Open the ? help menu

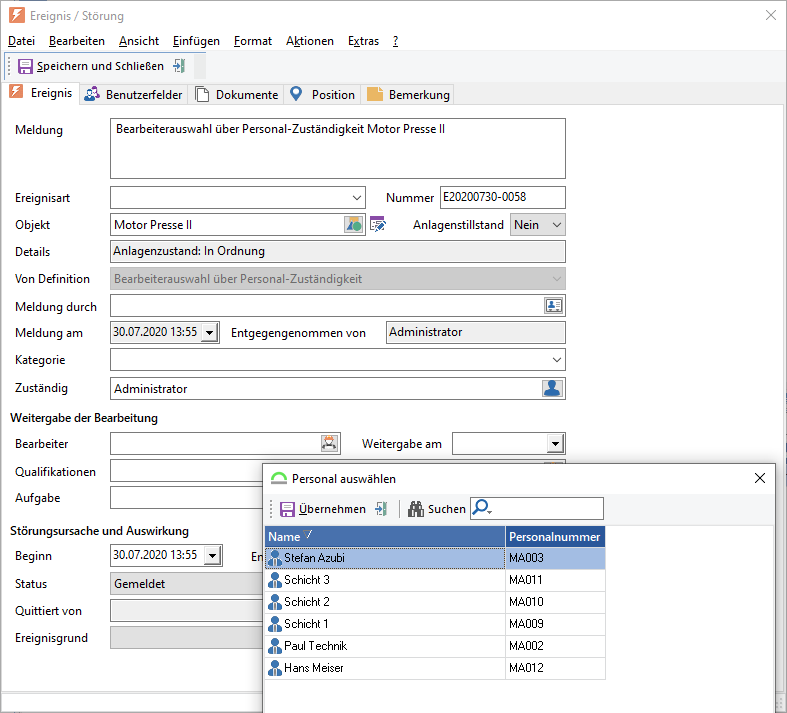[x=396, y=41]
